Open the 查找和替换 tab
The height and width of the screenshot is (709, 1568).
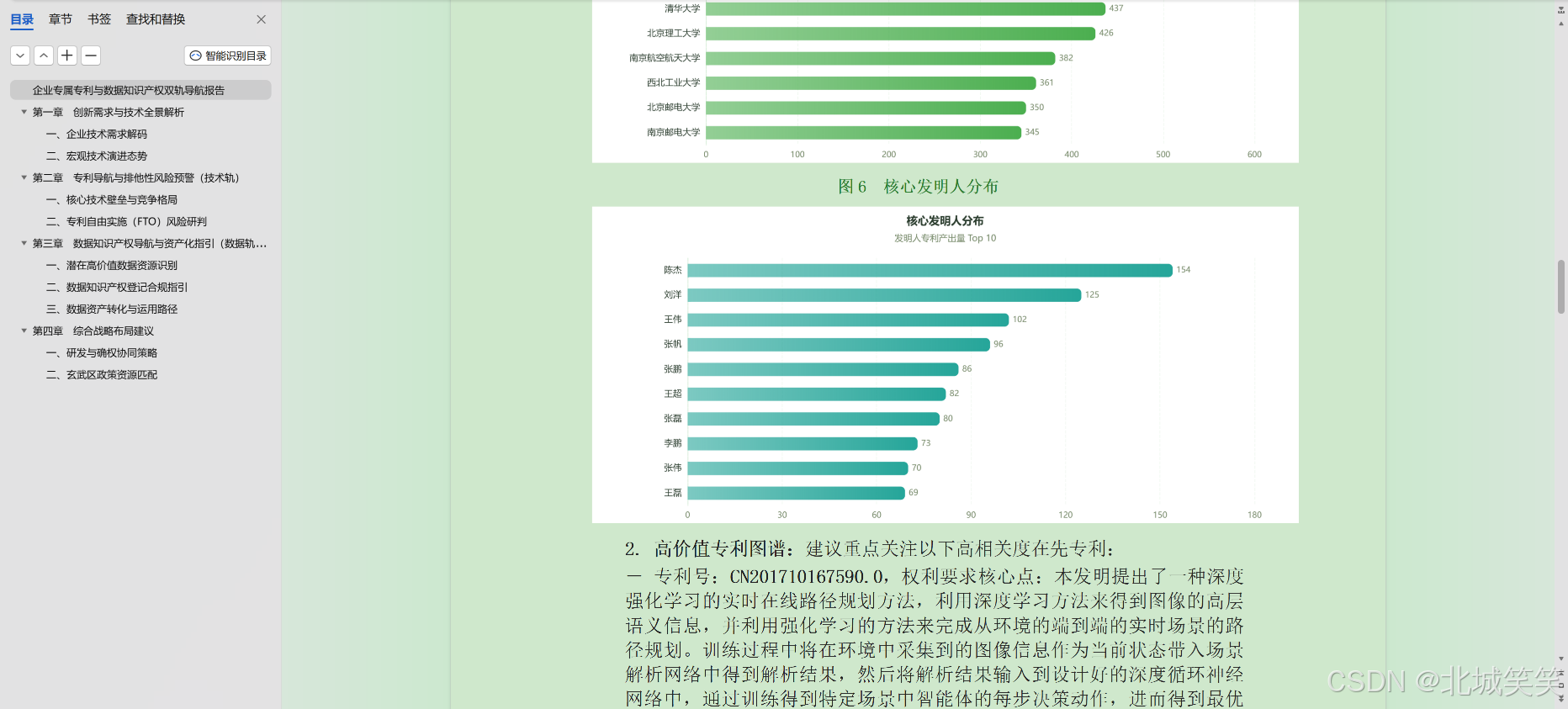pos(156,19)
